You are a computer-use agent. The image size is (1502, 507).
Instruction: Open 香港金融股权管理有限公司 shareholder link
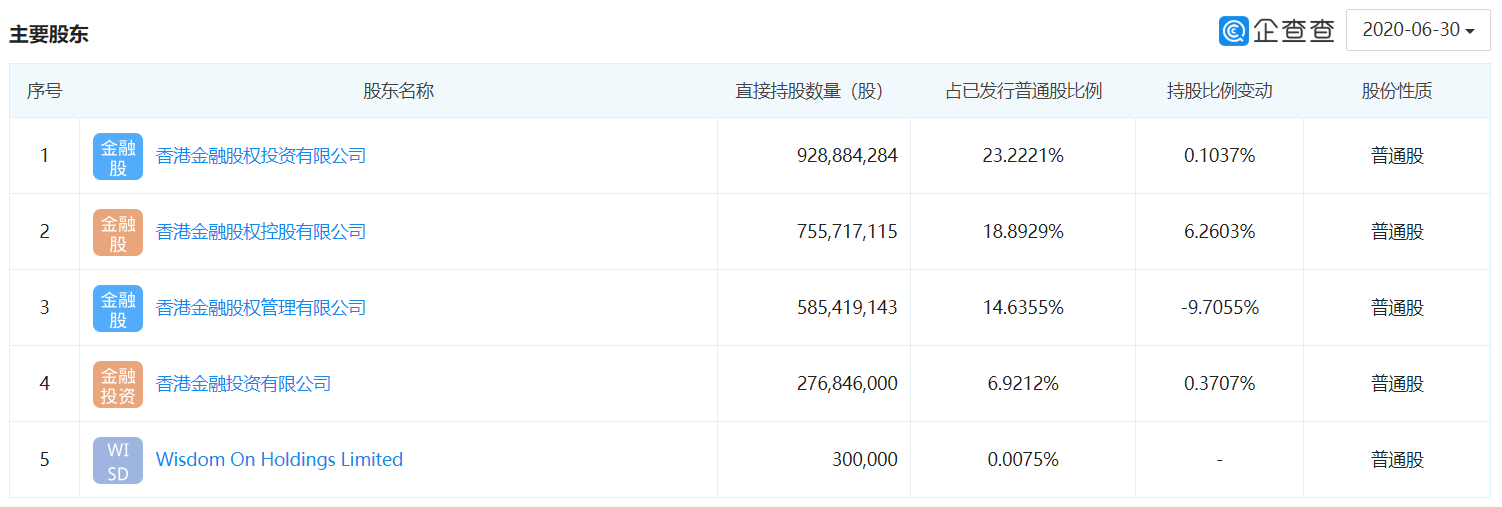click(261, 308)
